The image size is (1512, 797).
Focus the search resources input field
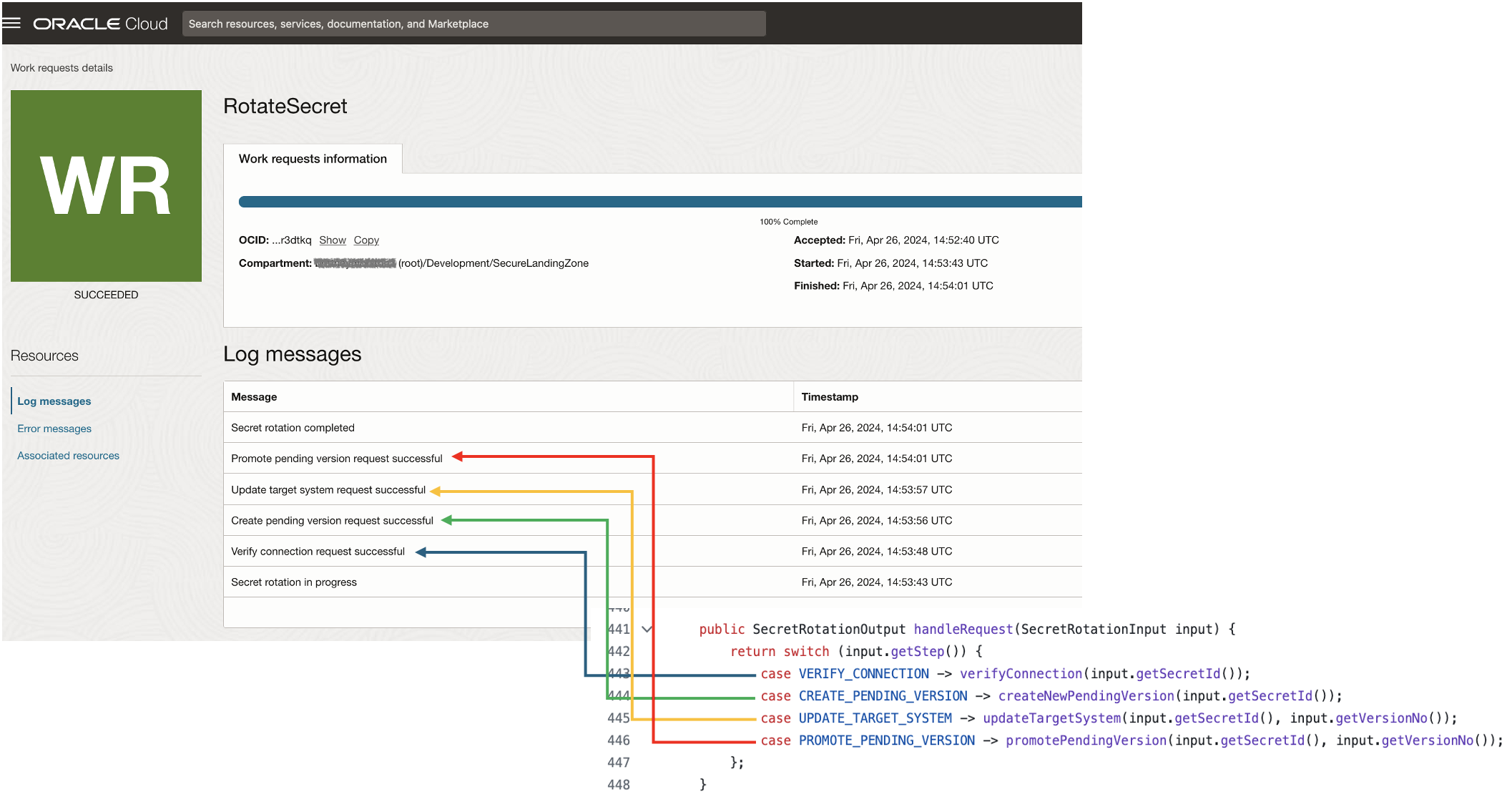coord(473,24)
